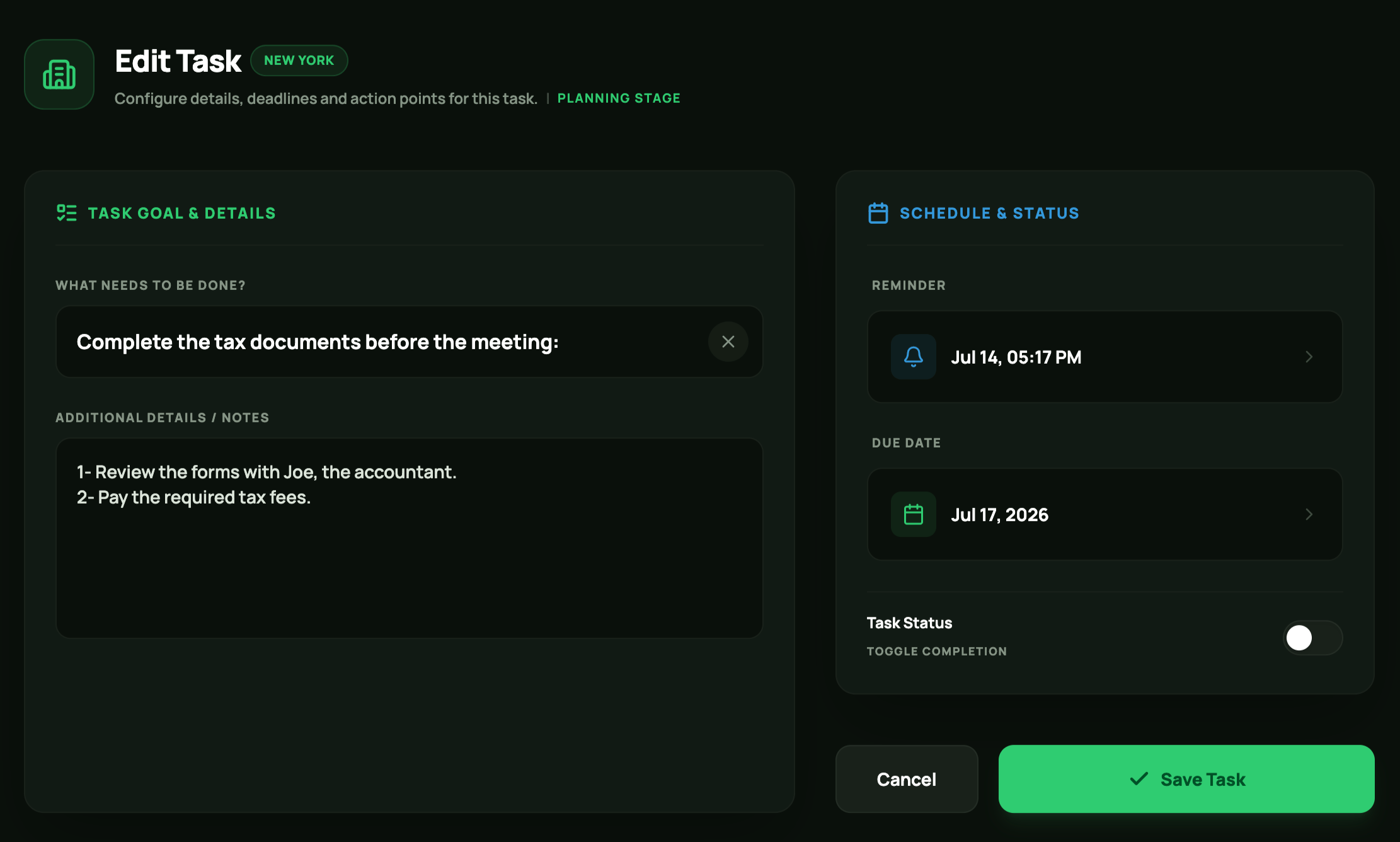The image size is (1400, 842).
Task: Click the checkmark icon on Save Task
Action: (x=1139, y=779)
